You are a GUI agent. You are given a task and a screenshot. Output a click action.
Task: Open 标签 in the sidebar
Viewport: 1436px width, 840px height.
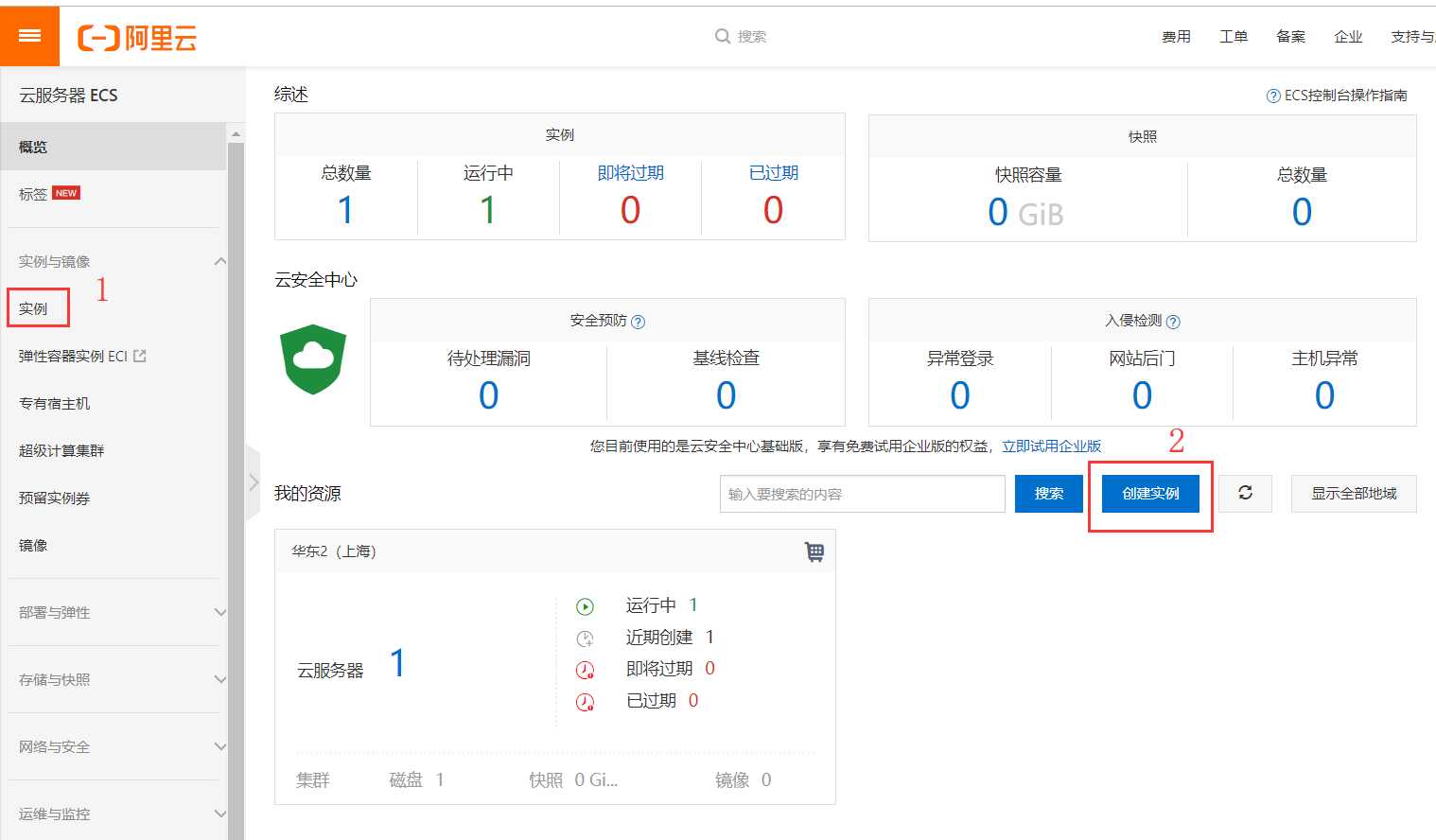(x=33, y=194)
